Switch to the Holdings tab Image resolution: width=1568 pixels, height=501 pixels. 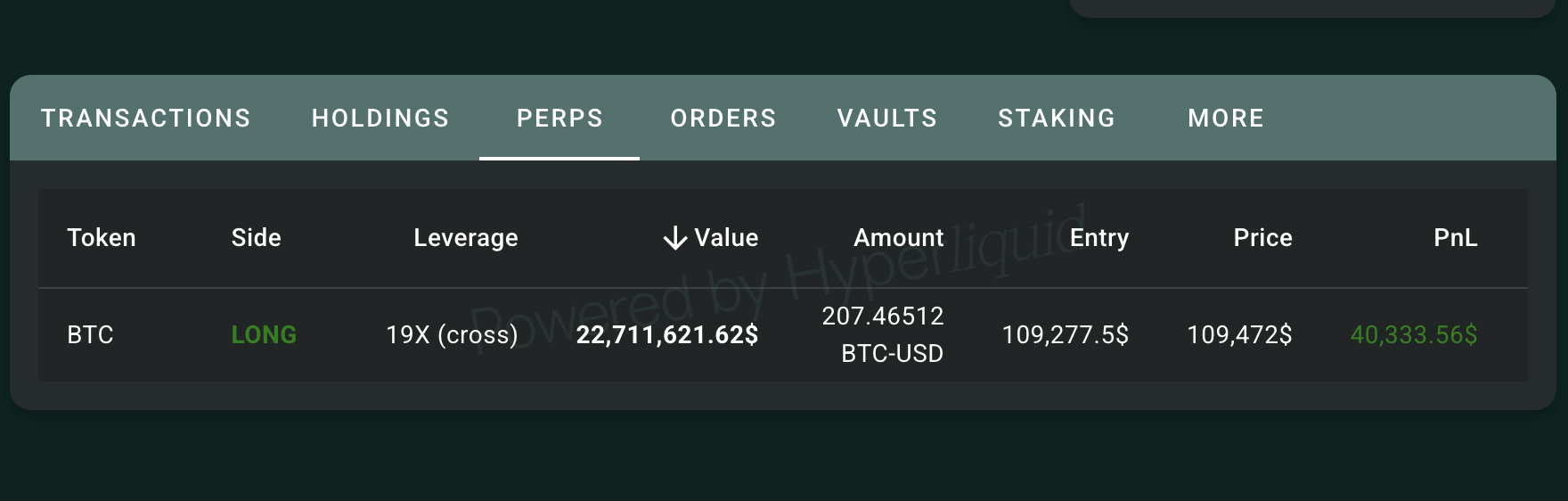tap(380, 119)
